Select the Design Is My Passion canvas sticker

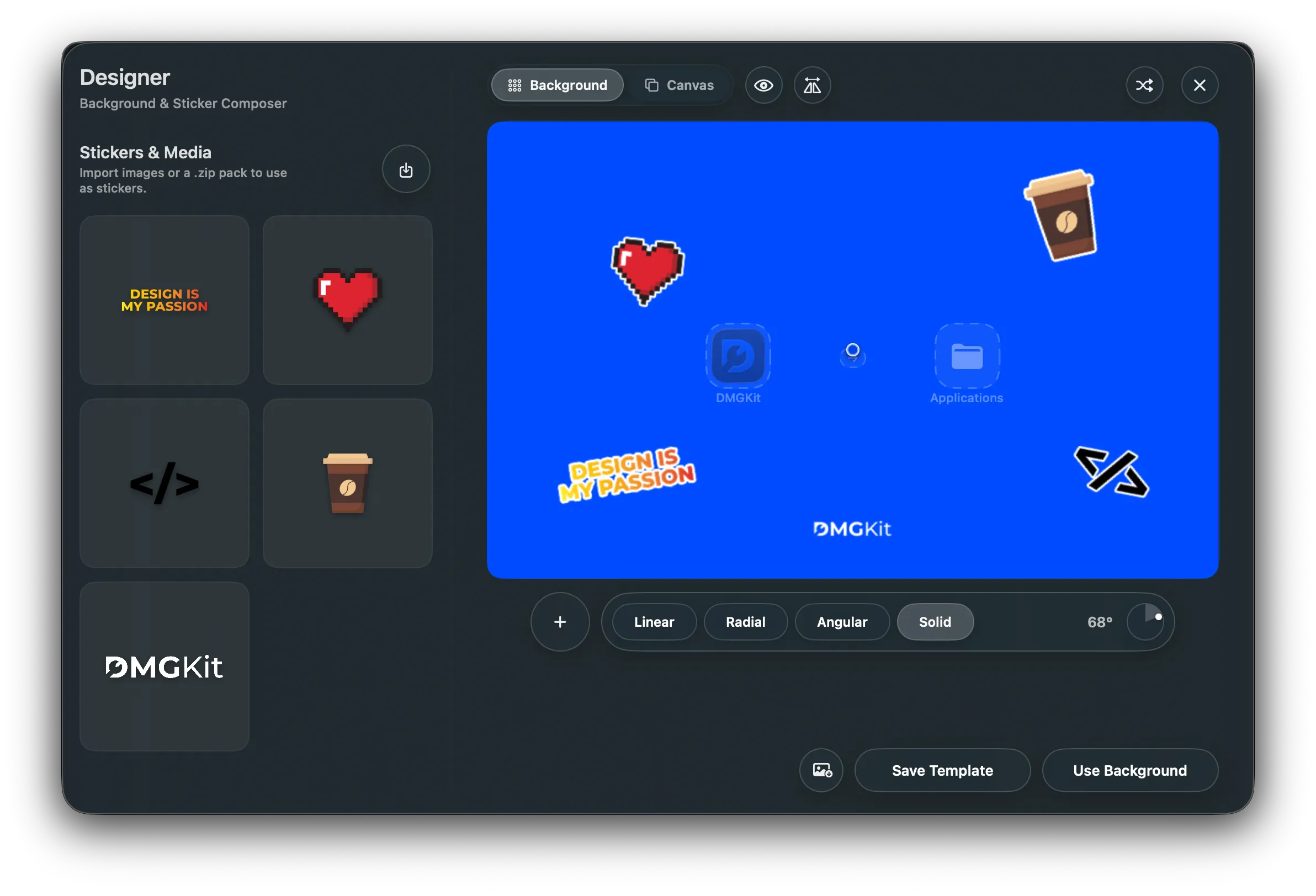[x=627, y=475]
